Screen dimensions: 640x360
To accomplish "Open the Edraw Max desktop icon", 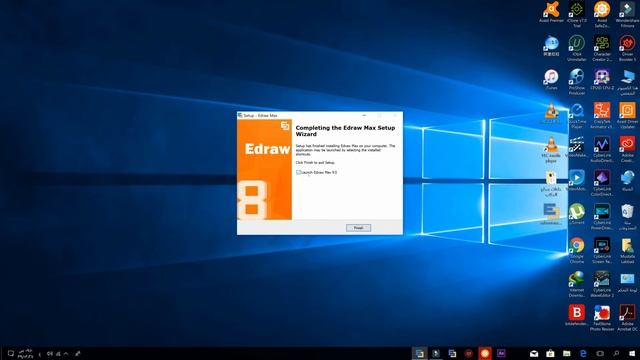I will pos(551,214).
